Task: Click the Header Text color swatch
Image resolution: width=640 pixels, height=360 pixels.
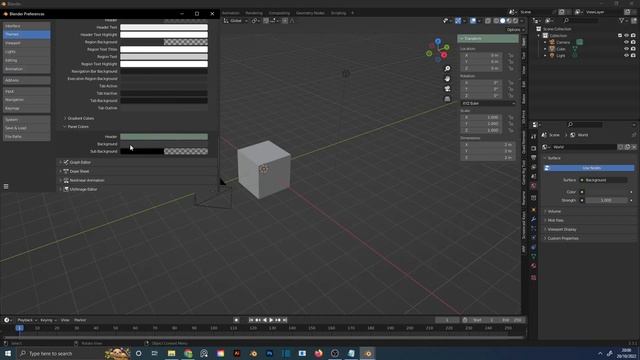Action: click(164, 27)
